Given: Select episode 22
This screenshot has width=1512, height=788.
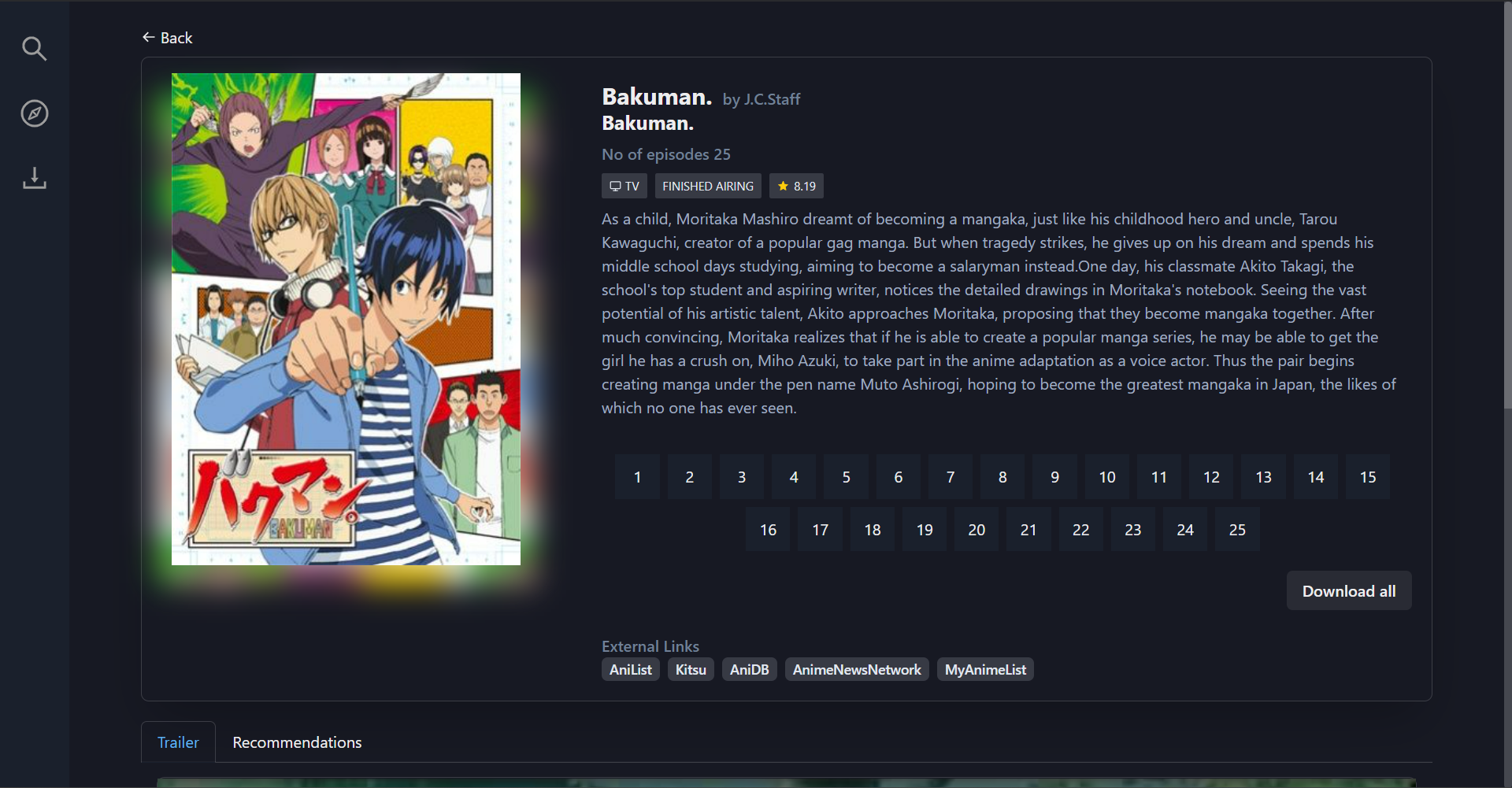Looking at the screenshot, I should click(x=1081, y=529).
